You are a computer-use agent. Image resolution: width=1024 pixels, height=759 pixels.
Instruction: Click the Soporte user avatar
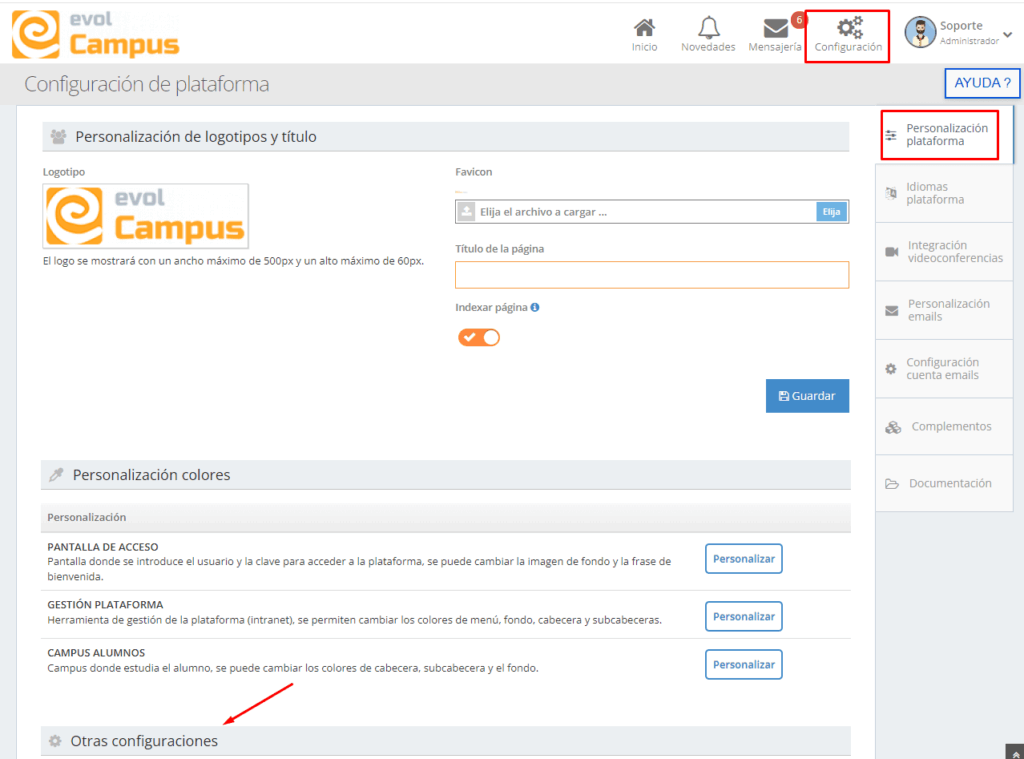920,32
